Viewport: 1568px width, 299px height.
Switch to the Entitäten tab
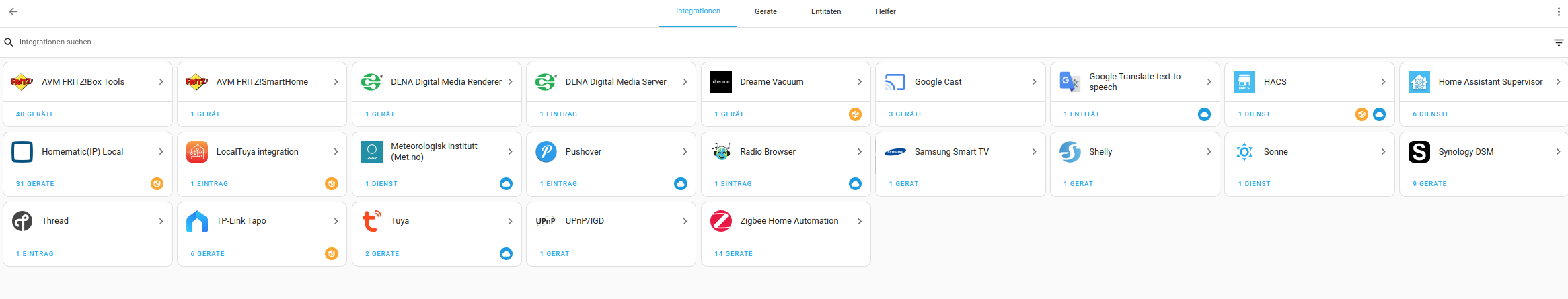(x=825, y=11)
